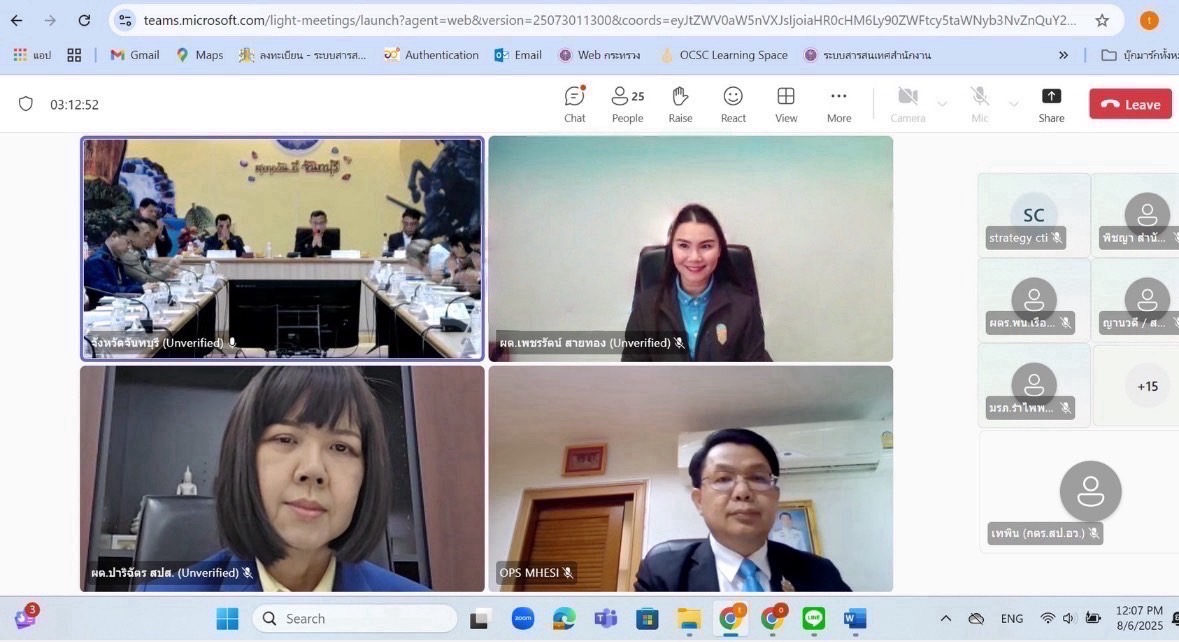Viewport: 1179px width, 642px height.
Task: Leave the meeting
Action: (x=1130, y=104)
